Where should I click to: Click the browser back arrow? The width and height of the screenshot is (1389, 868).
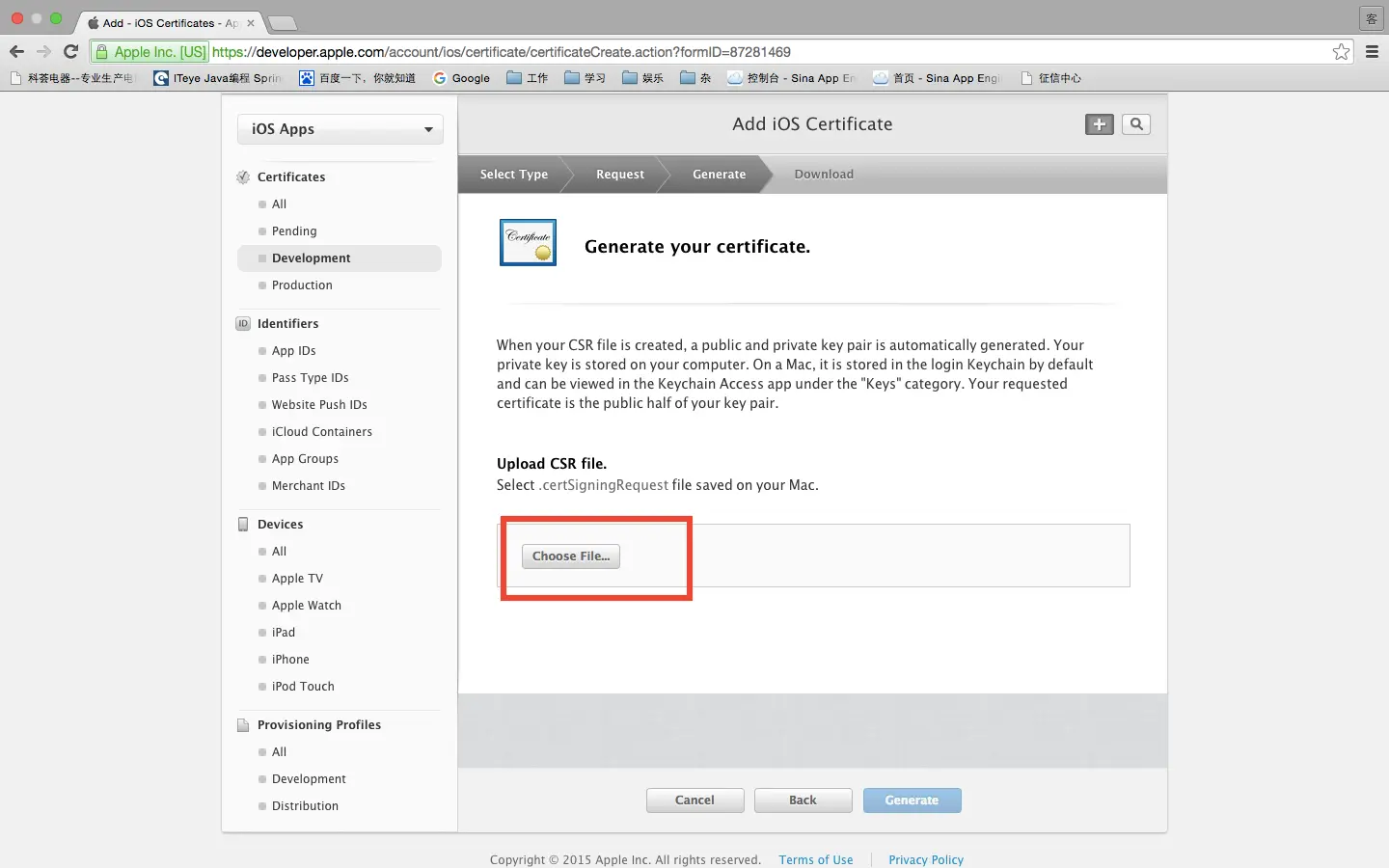(16, 52)
